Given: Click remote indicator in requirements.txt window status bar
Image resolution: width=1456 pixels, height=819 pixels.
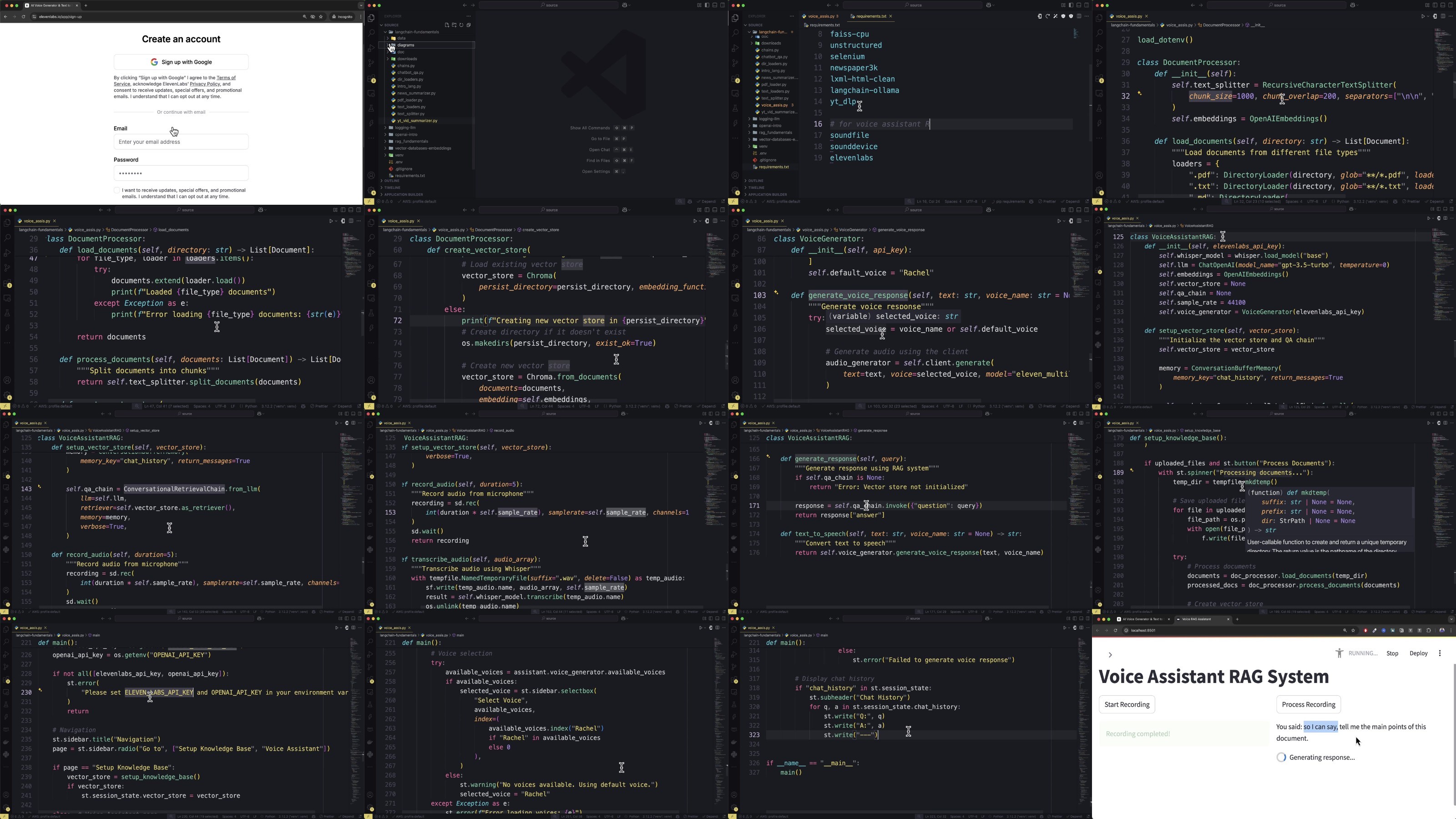Looking at the screenshot, I should tap(733, 202).
